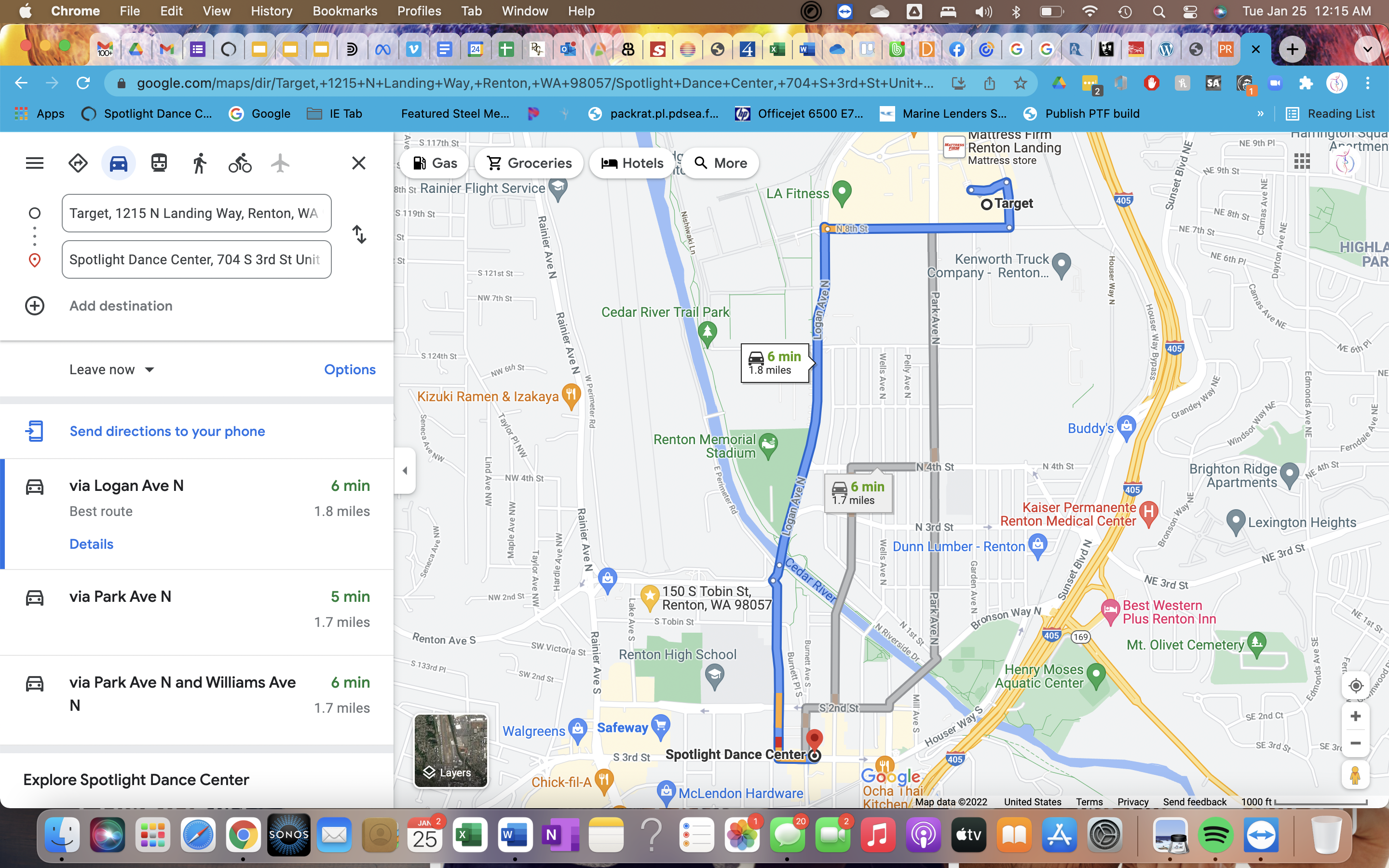
Task: Click the 150 S Tobin St star marker
Action: 649,598
